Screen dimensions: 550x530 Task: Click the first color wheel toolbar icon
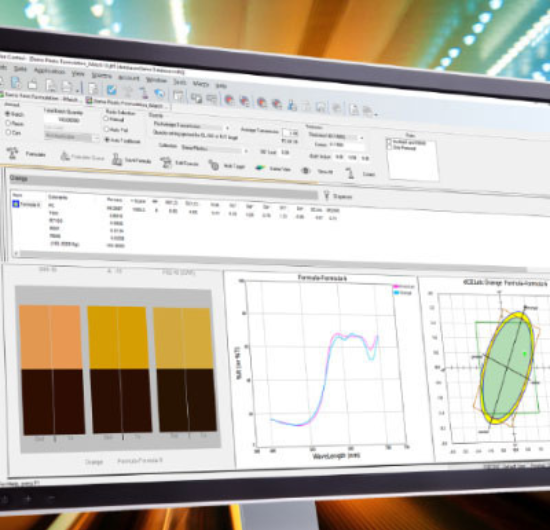point(229,100)
